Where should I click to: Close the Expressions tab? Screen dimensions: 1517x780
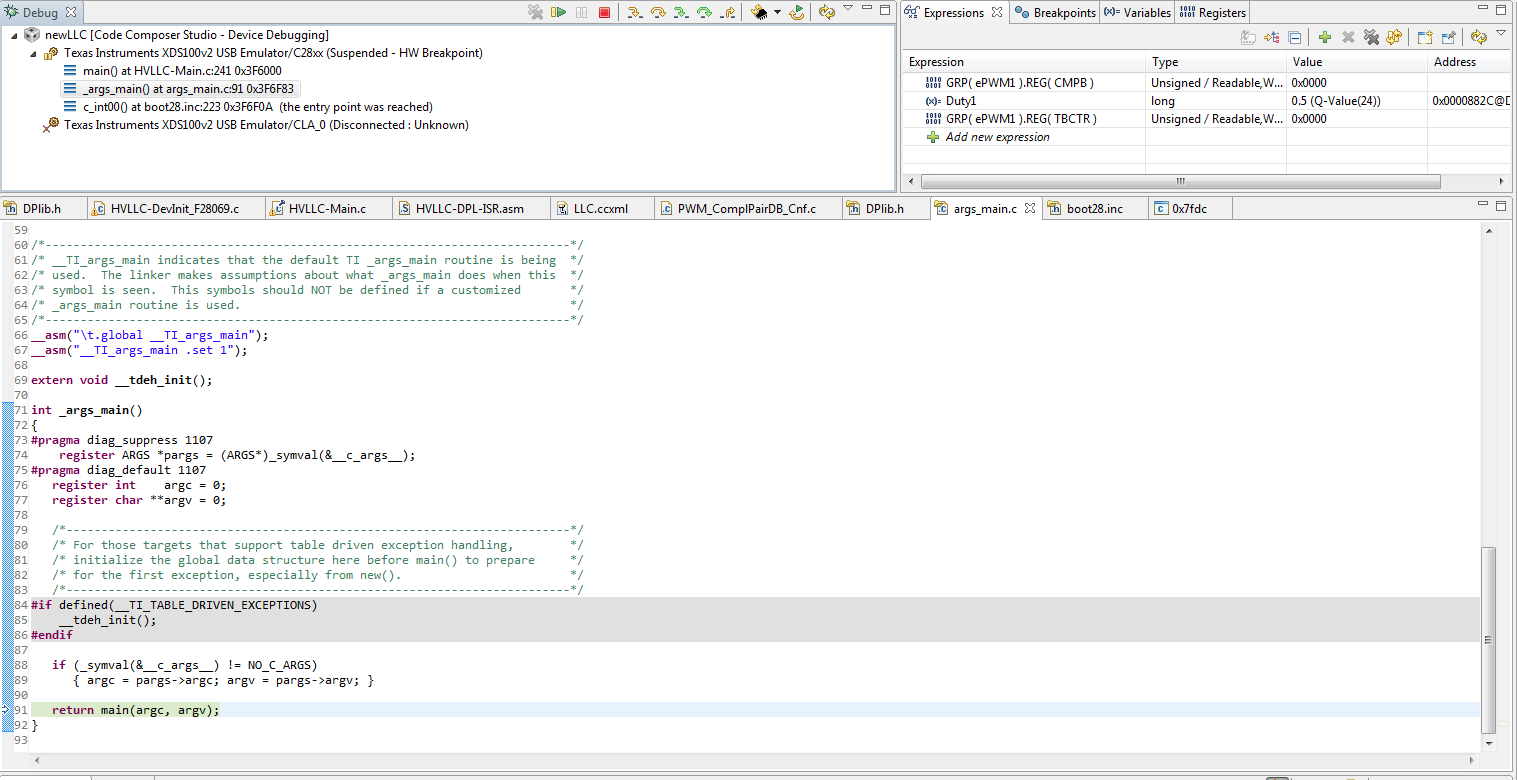(x=996, y=13)
